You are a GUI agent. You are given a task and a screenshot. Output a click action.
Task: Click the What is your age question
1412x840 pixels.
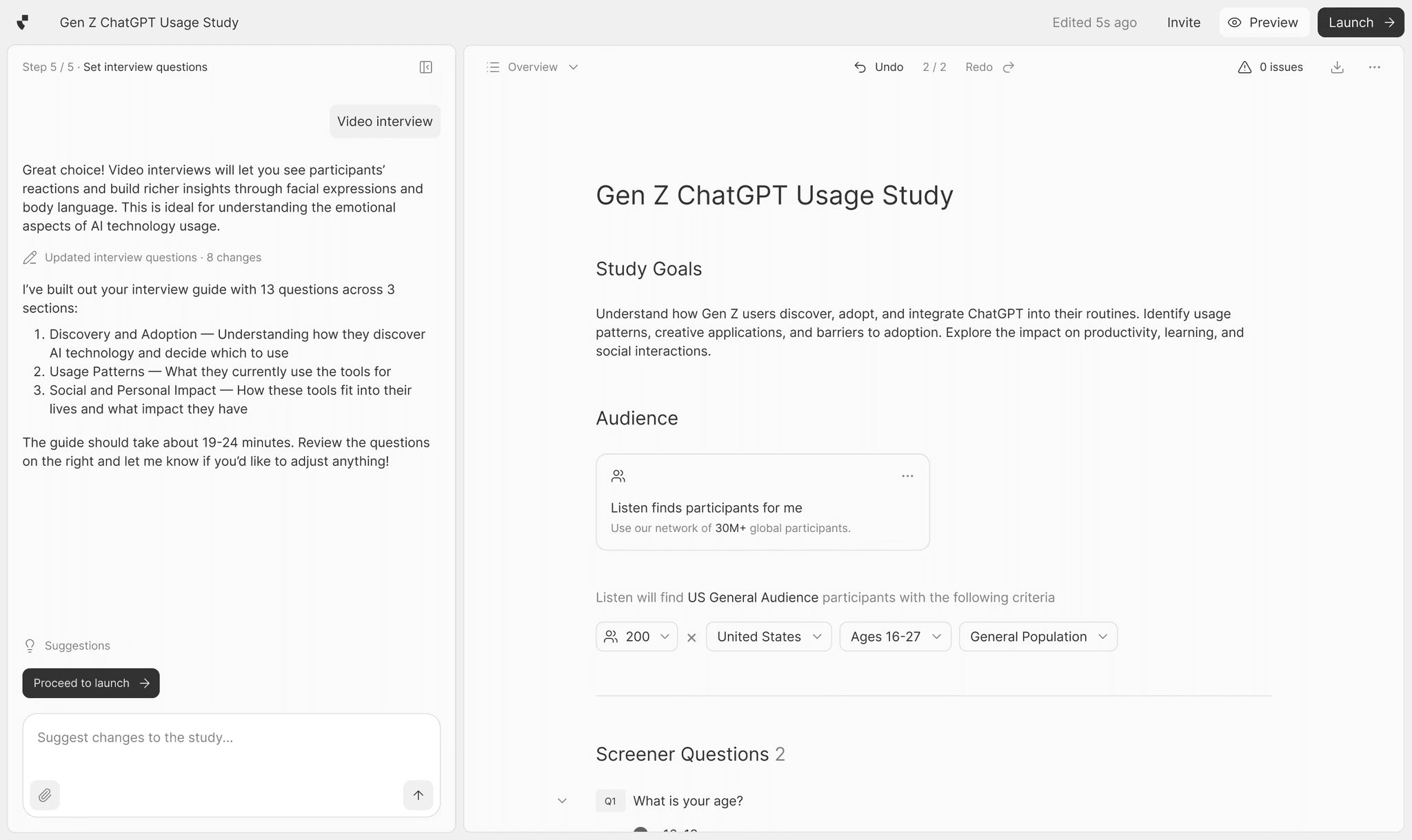pos(688,801)
